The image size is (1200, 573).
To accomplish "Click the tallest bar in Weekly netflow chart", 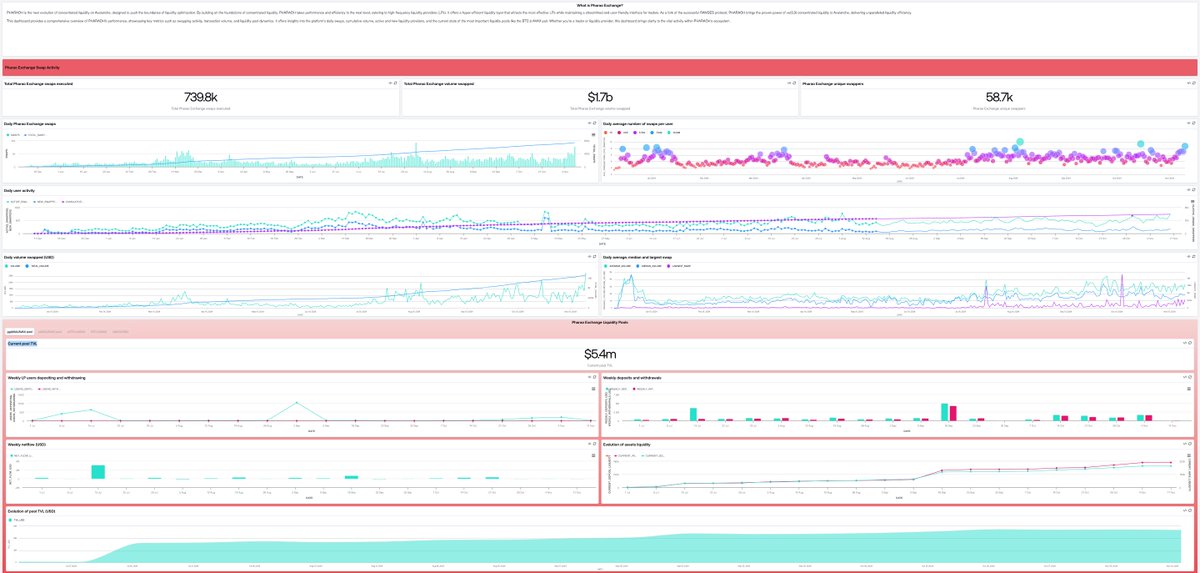I will point(98,471).
